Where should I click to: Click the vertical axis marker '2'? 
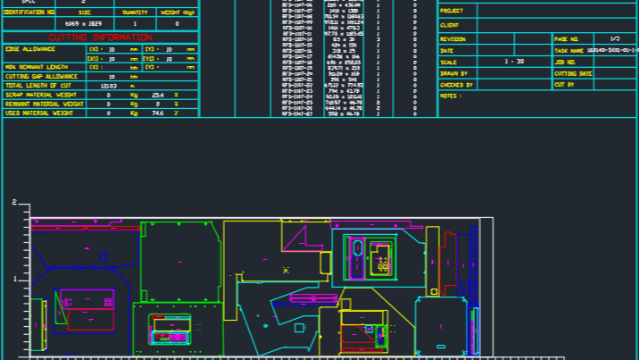[14, 202]
